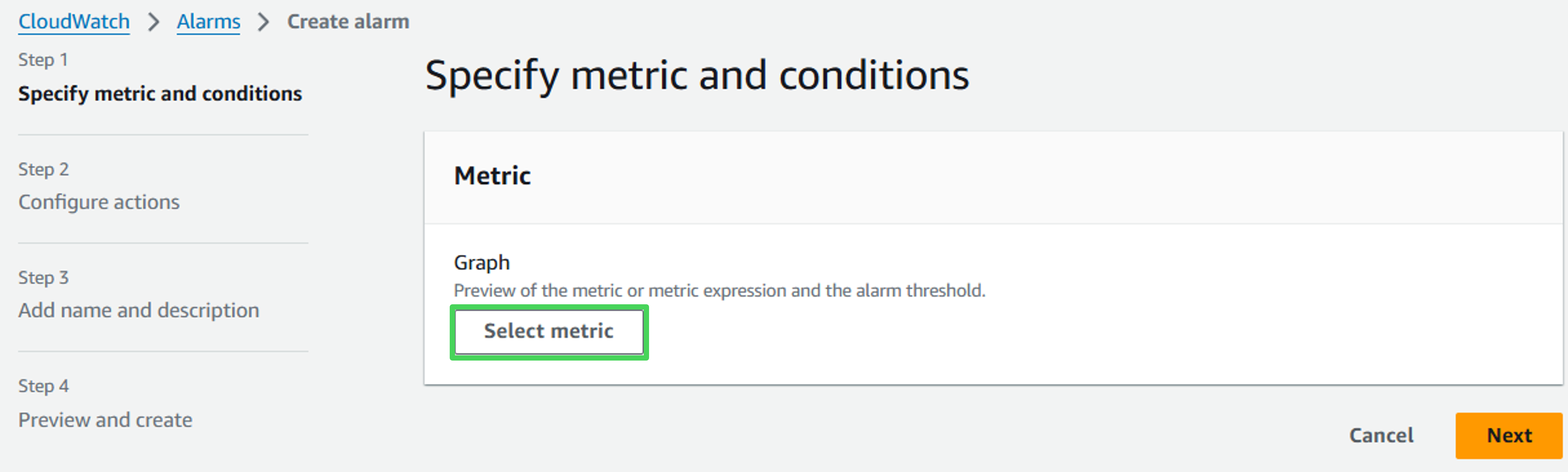Cancel the alarm creation
This screenshot has height=472, width=1568.
1381,436
